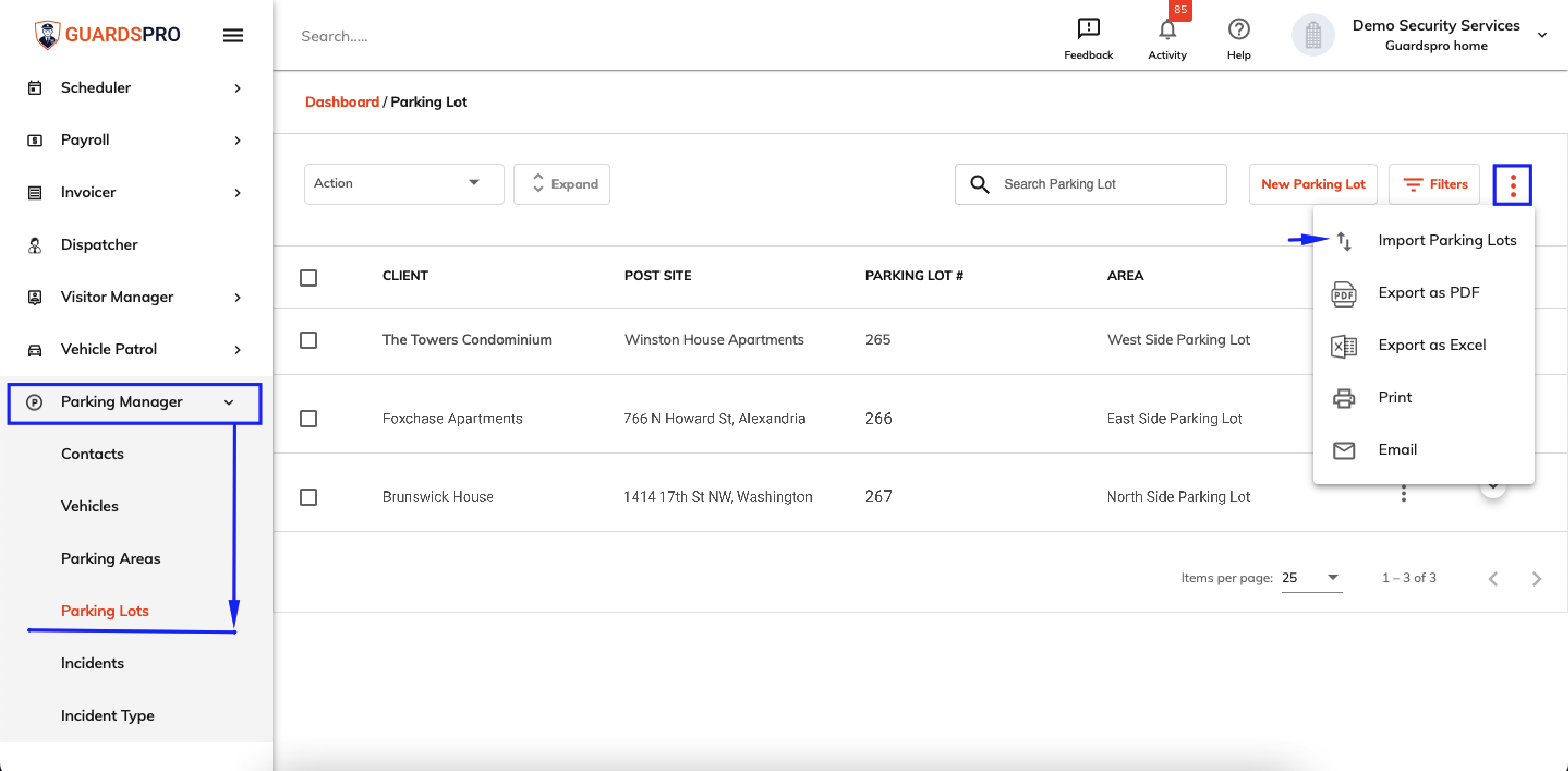This screenshot has width=1568, height=771.
Task: Open the three-dot more options menu
Action: click(1513, 185)
